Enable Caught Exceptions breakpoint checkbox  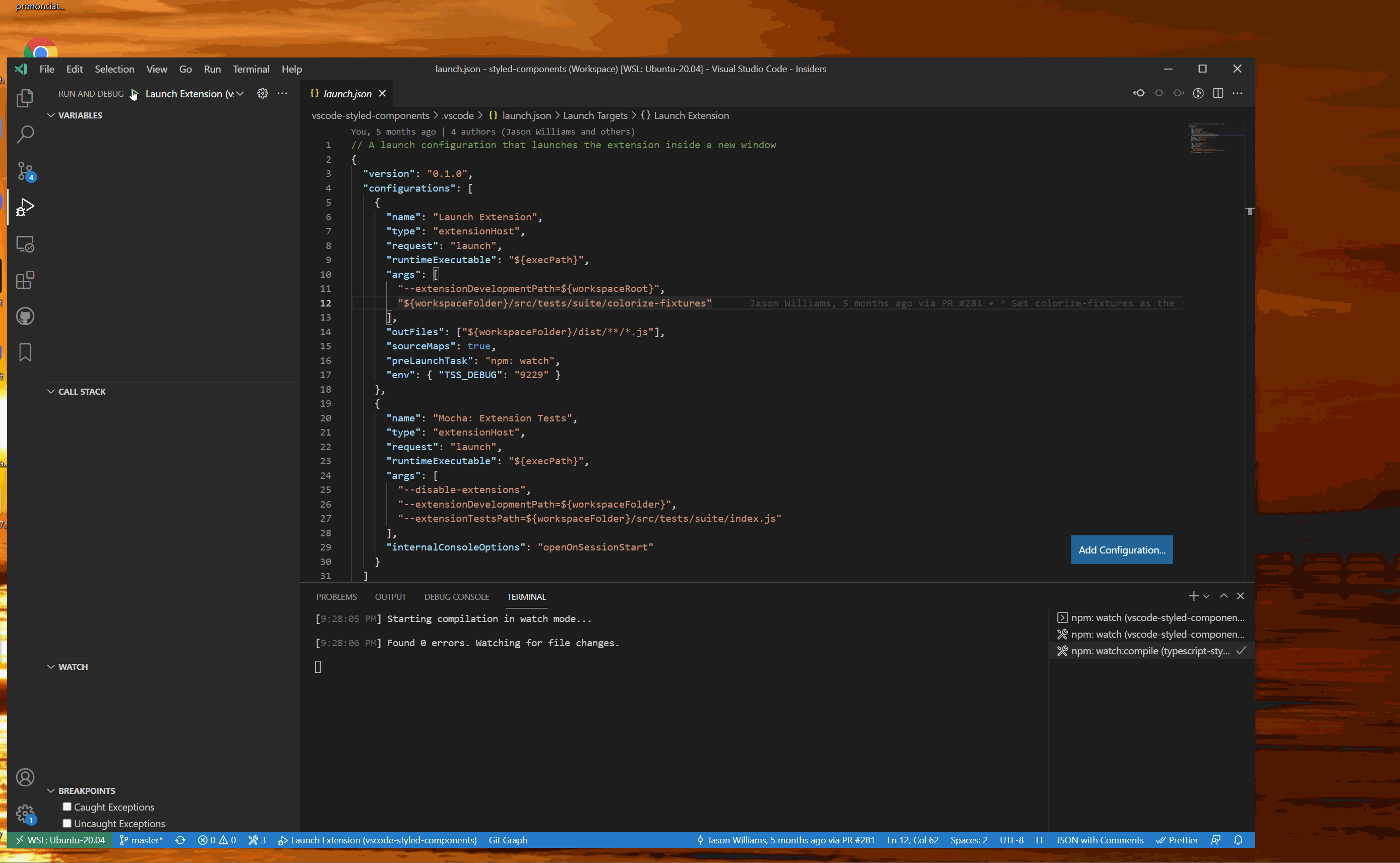coord(68,807)
